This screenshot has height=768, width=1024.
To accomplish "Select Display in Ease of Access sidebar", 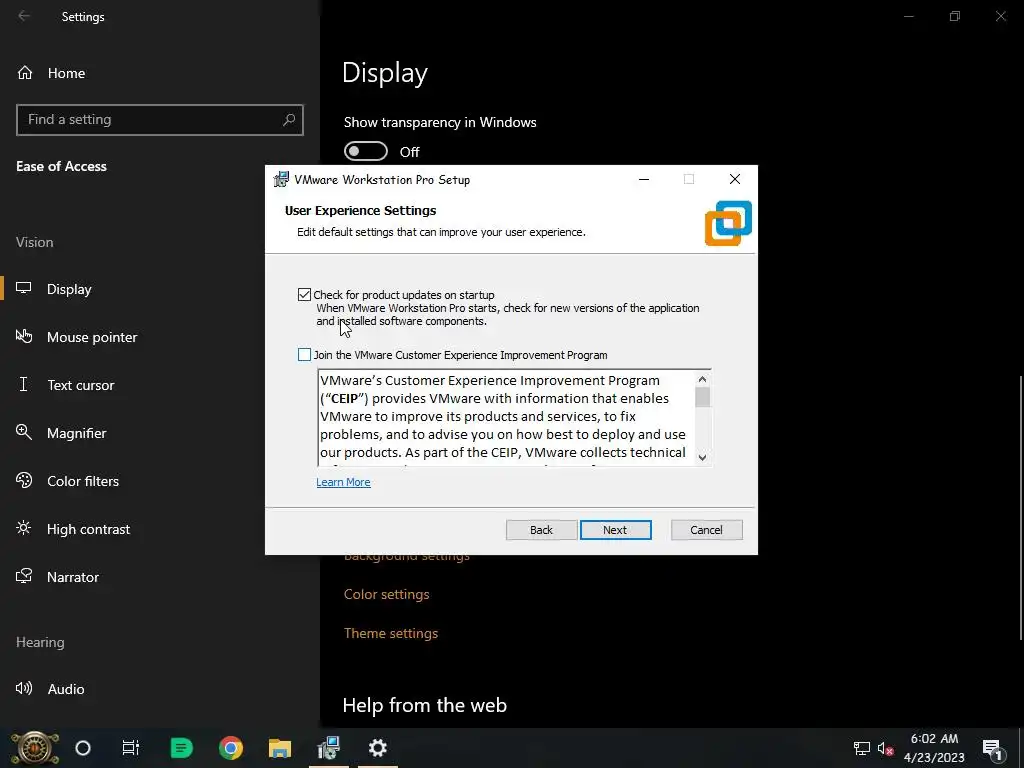I will coord(160,289).
